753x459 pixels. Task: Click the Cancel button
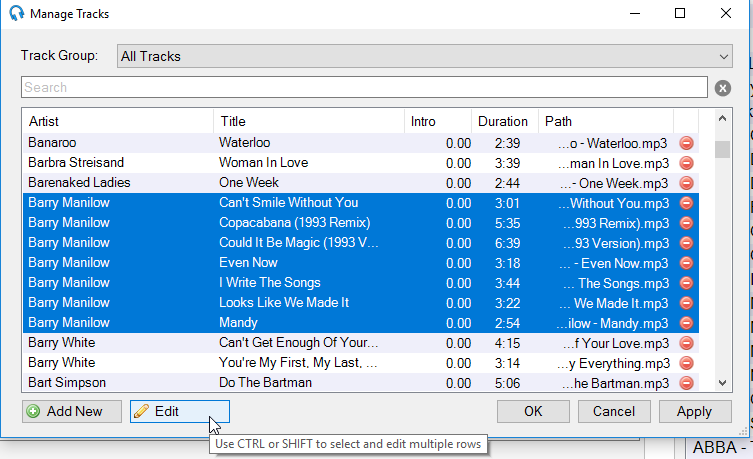(613, 411)
